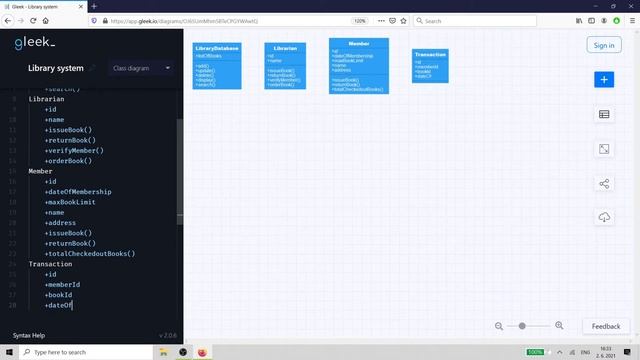Viewport: 640px width, 360px height.
Task: Open the Windows notification center icon
Action: tap(628, 352)
